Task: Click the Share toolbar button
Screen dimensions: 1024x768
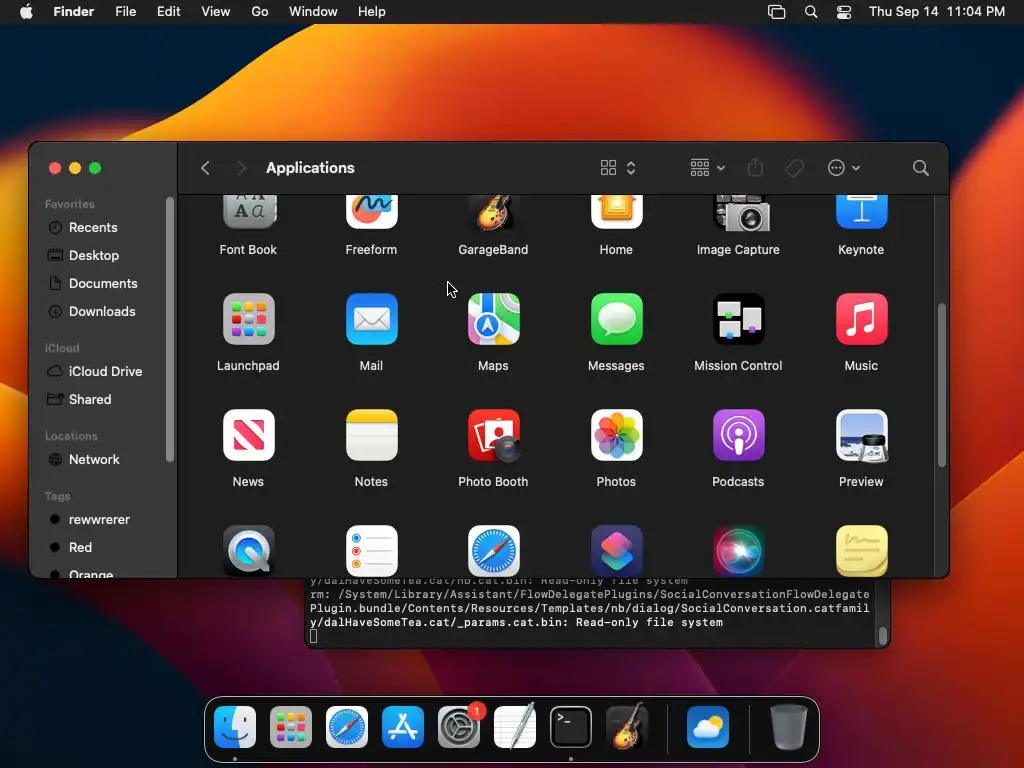Action: click(756, 168)
